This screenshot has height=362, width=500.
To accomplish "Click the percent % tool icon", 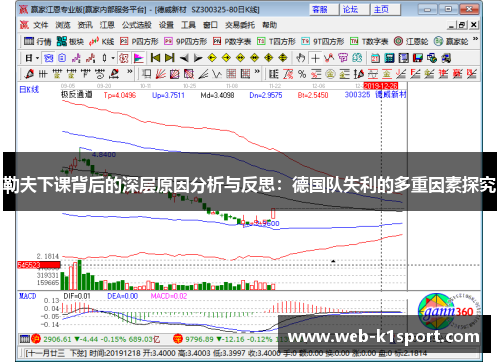I will coord(302,74).
